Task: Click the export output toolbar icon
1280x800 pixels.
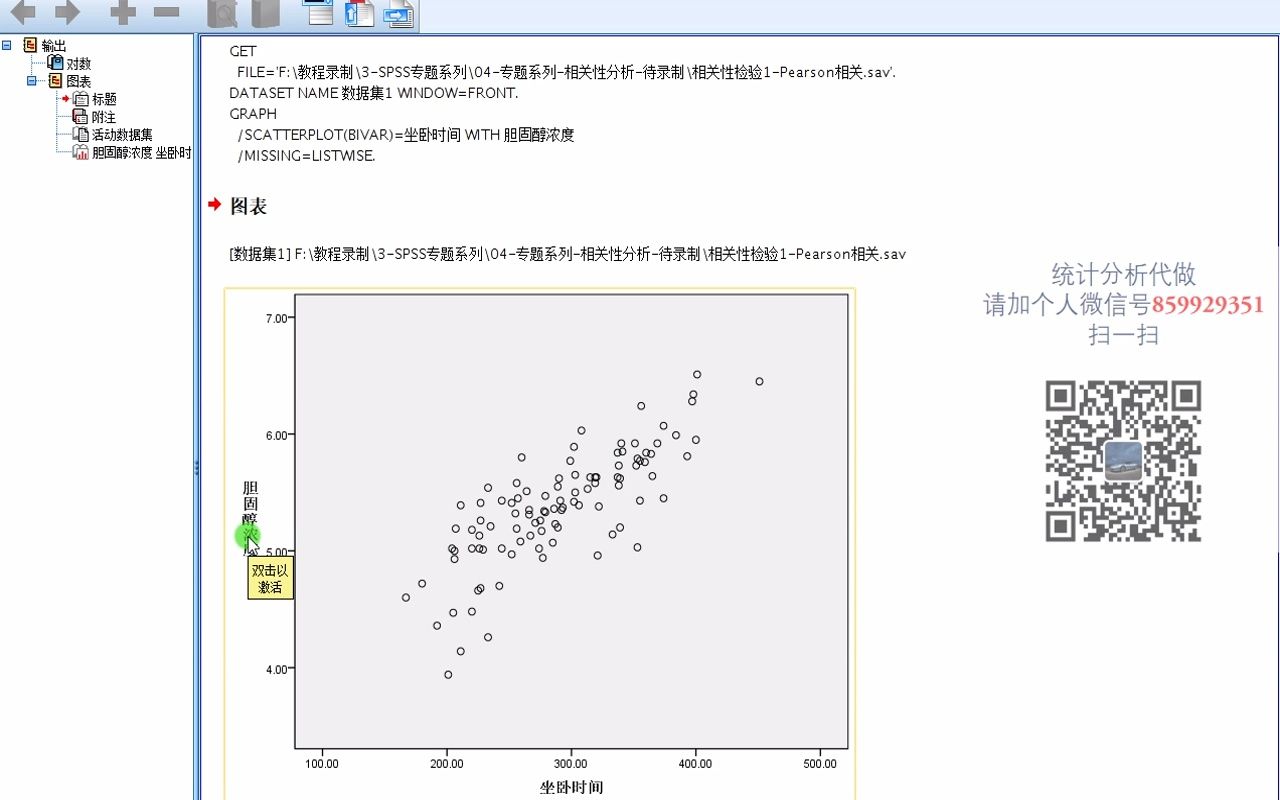Action: point(398,14)
